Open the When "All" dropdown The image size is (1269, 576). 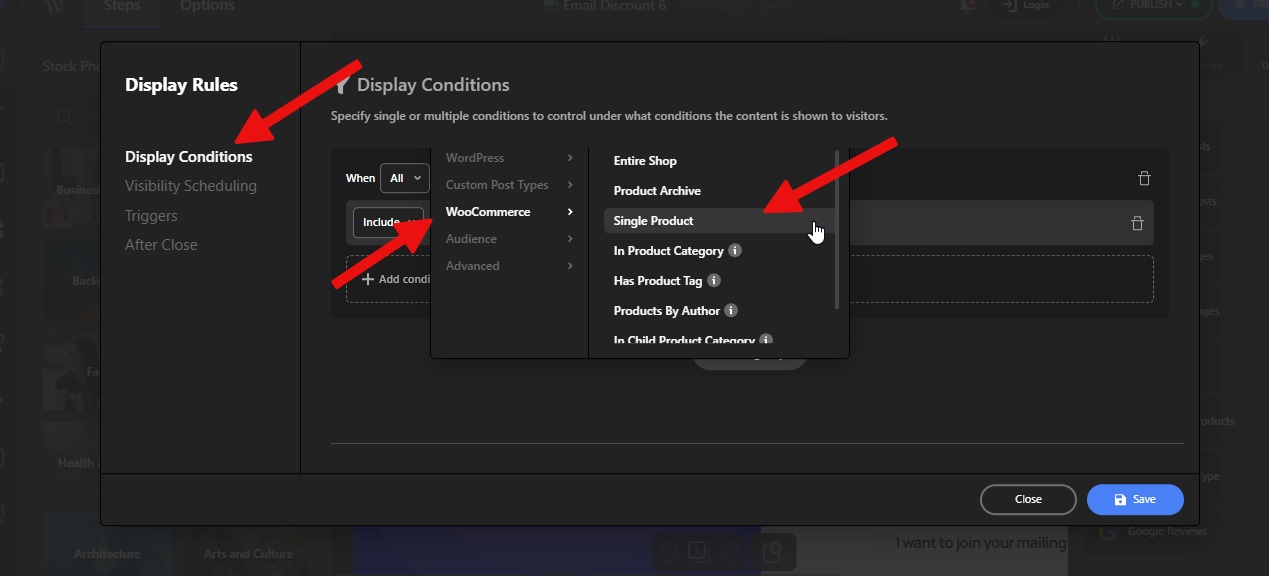click(404, 178)
